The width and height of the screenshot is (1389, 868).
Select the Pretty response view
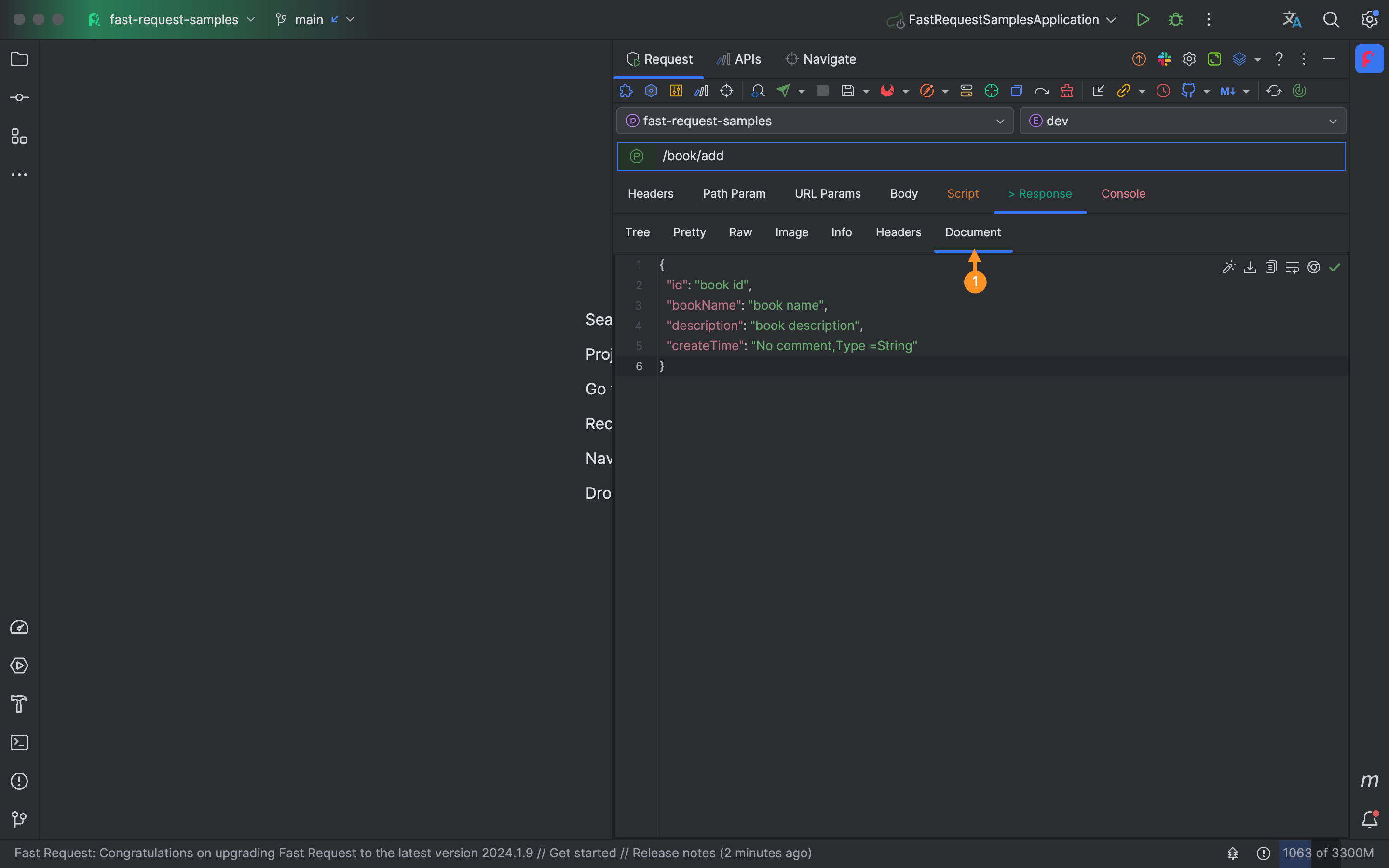coord(689,232)
